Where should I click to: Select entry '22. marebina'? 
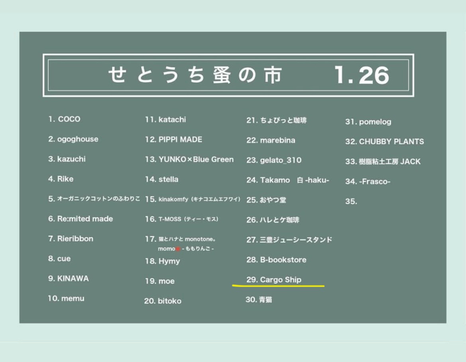coord(271,140)
